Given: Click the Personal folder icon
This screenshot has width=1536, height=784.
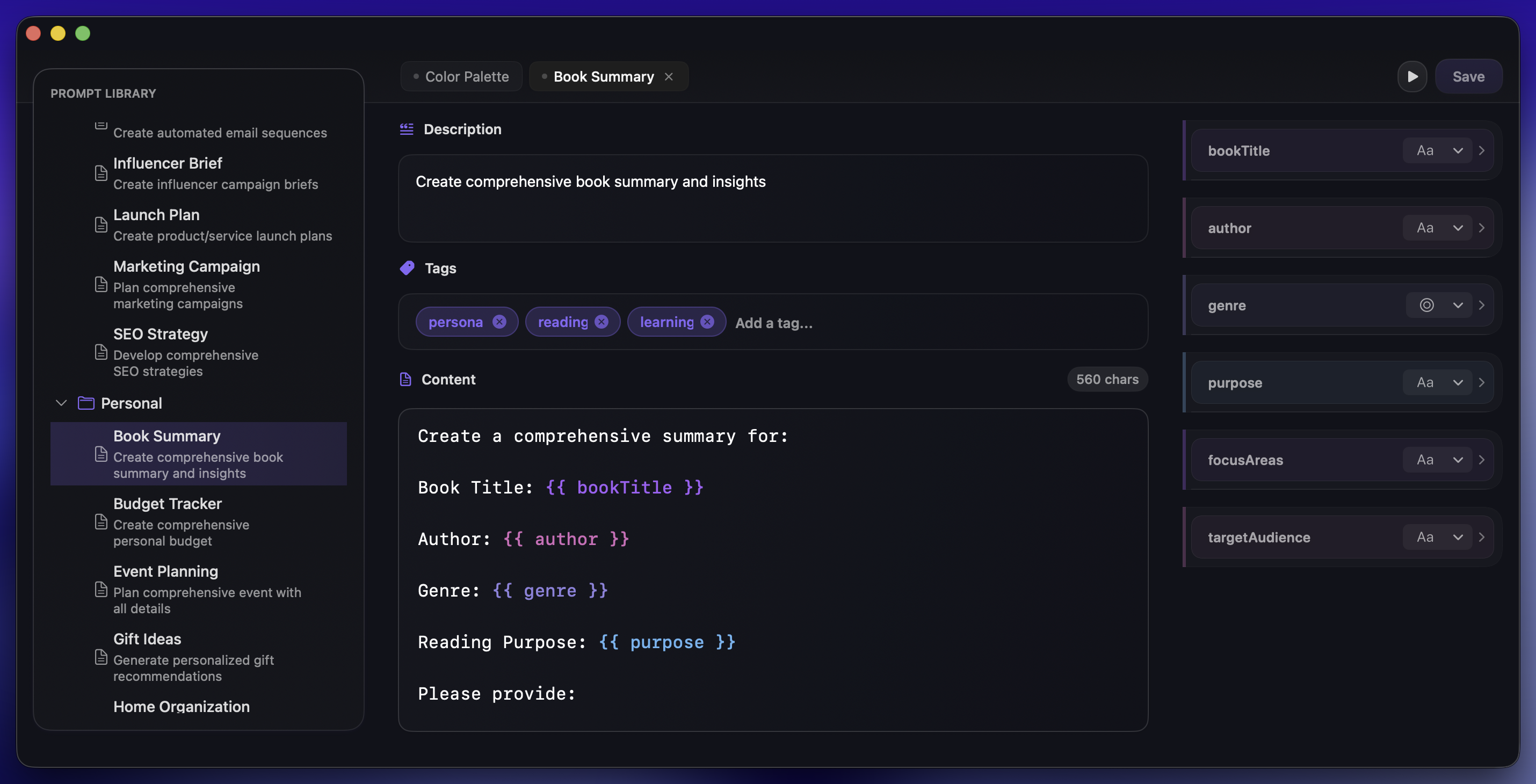Looking at the screenshot, I should 86,403.
